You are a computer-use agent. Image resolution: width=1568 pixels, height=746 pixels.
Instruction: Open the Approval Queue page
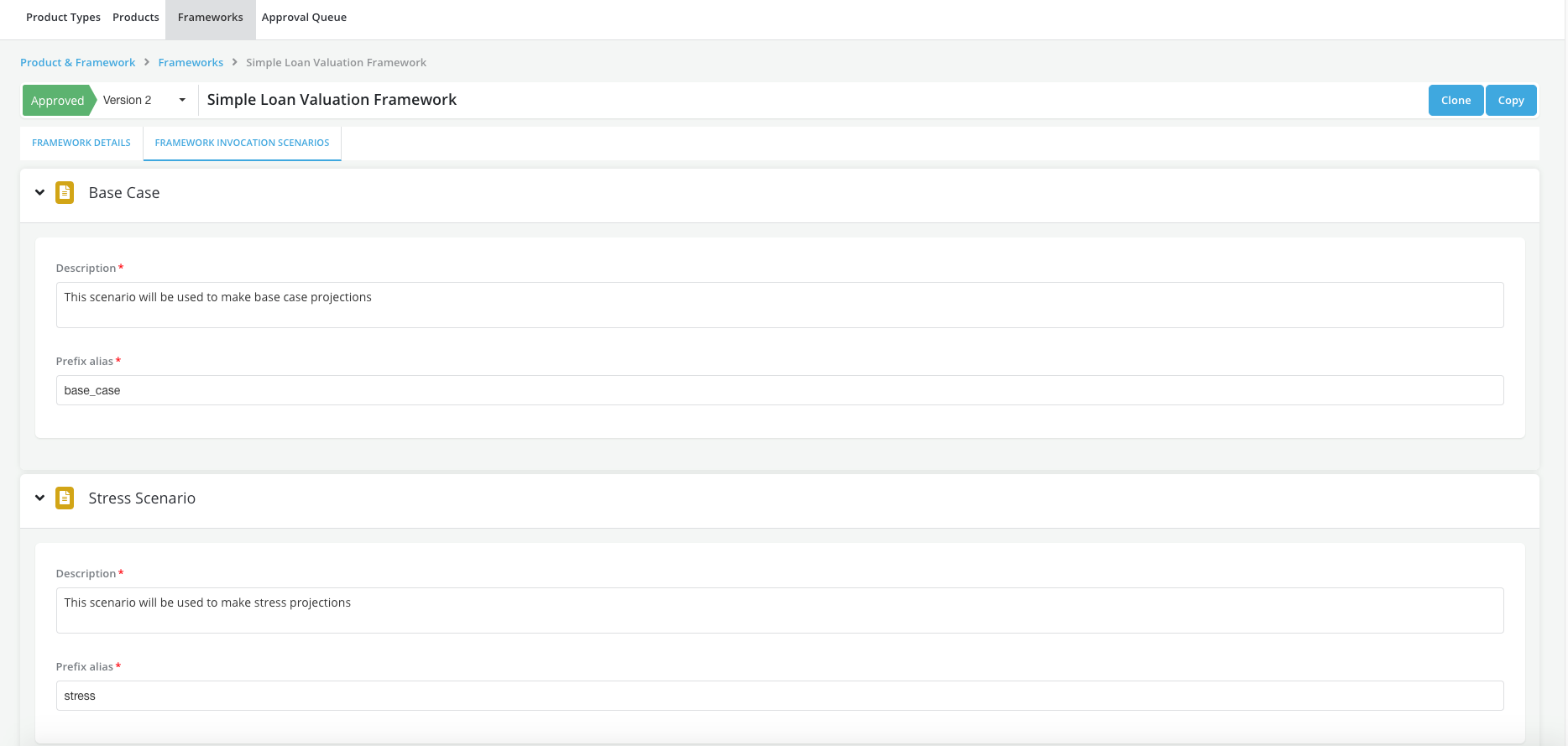pos(304,18)
